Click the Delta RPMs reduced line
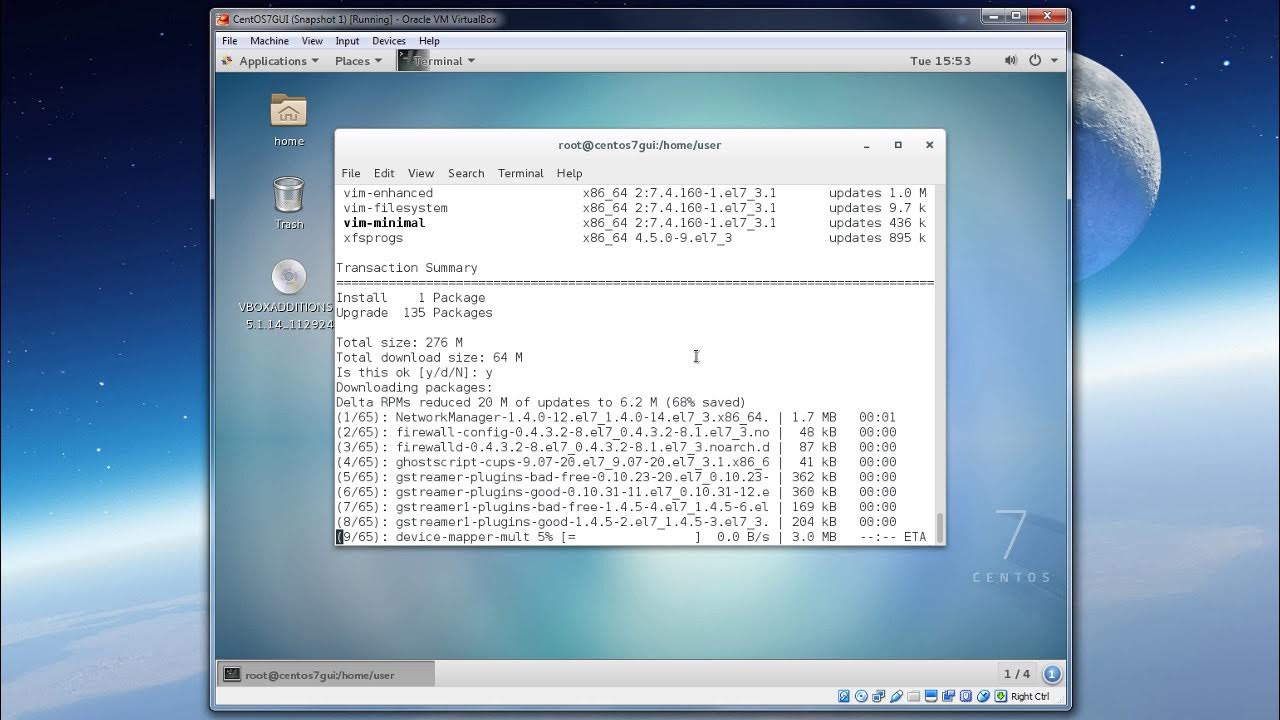This screenshot has height=720, width=1280. point(541,402)
